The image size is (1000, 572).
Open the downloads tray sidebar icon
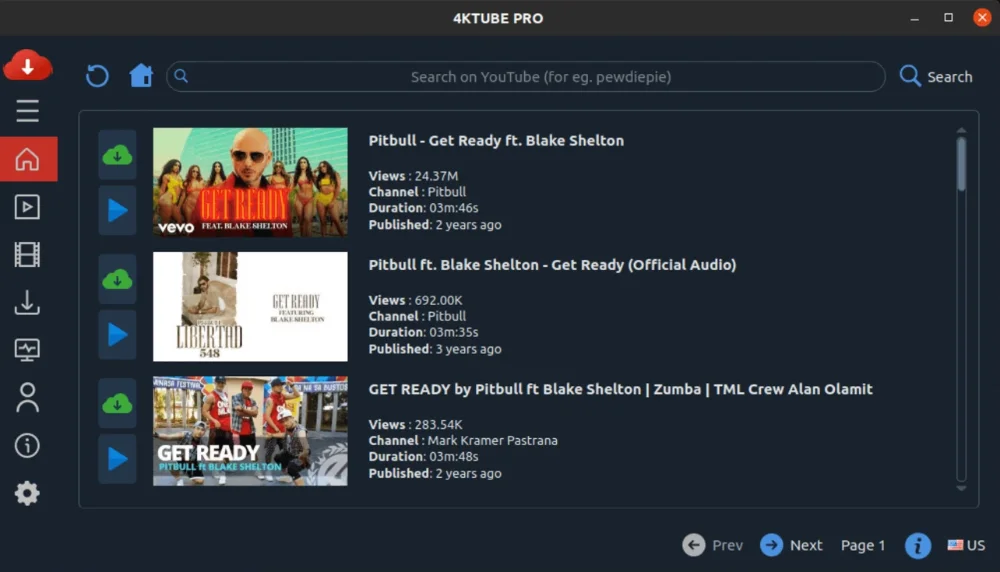(x=27, y=302)
